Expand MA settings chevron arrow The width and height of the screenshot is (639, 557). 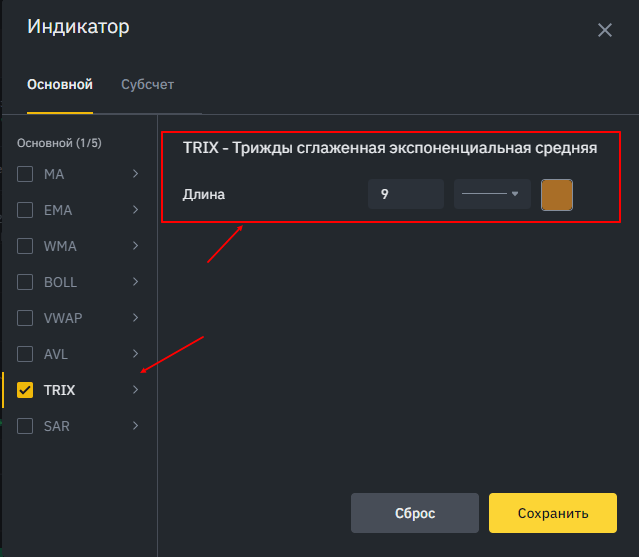(135, 175)
